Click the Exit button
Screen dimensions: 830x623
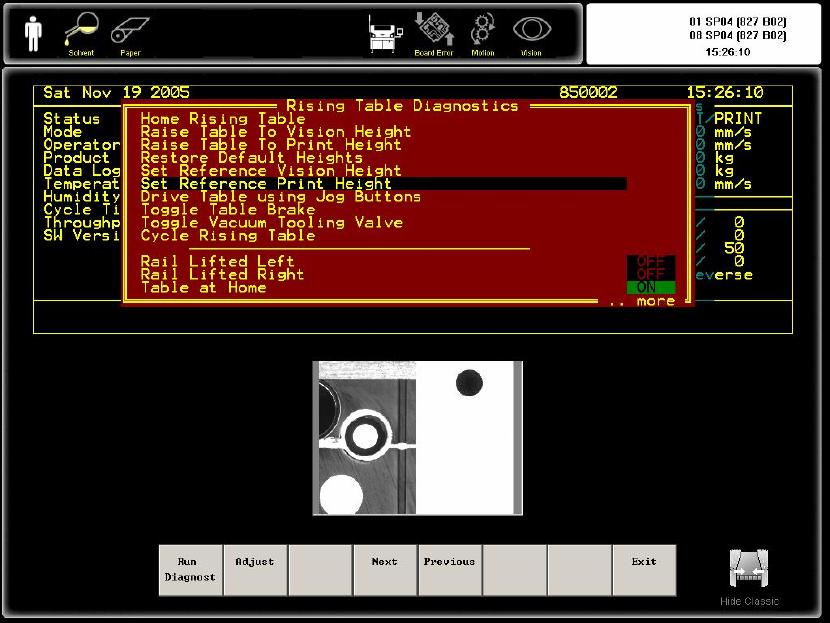644,570
